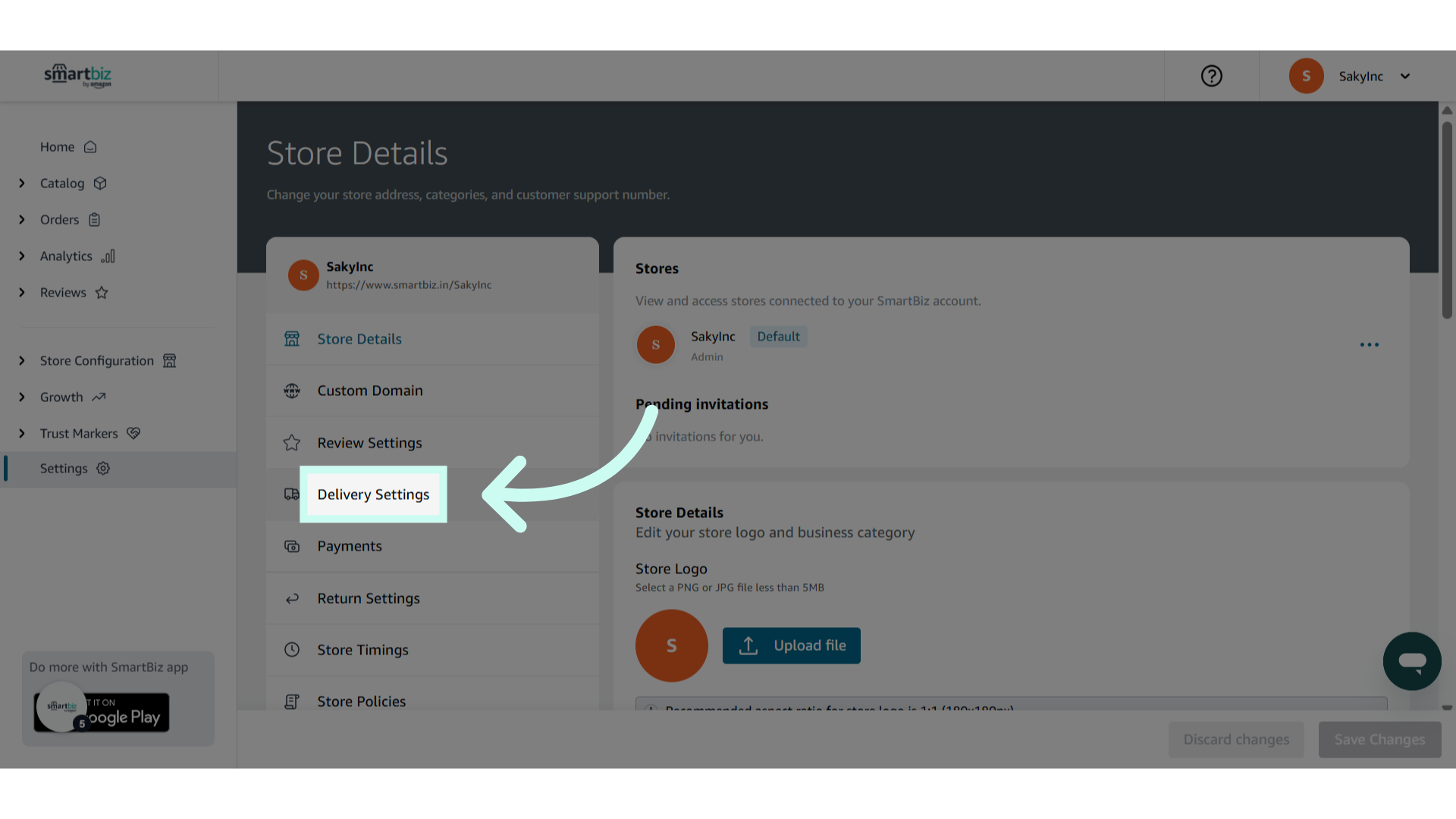
Task: Click the Admin role text under SakyInc
Action: (707, 357)
